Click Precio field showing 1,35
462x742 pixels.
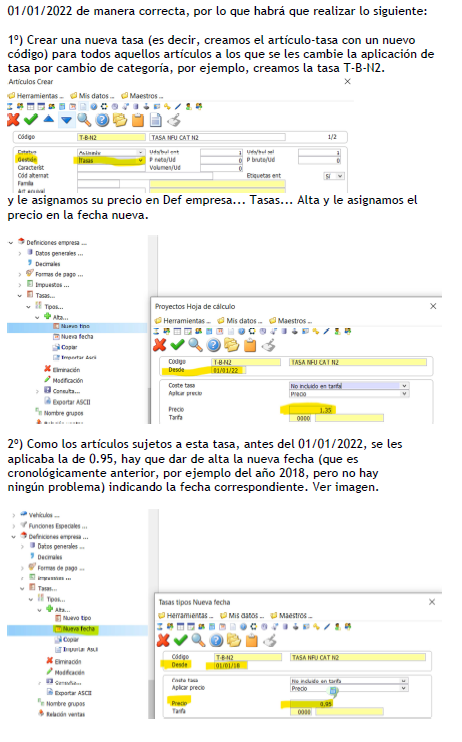[x=310, y=410]
